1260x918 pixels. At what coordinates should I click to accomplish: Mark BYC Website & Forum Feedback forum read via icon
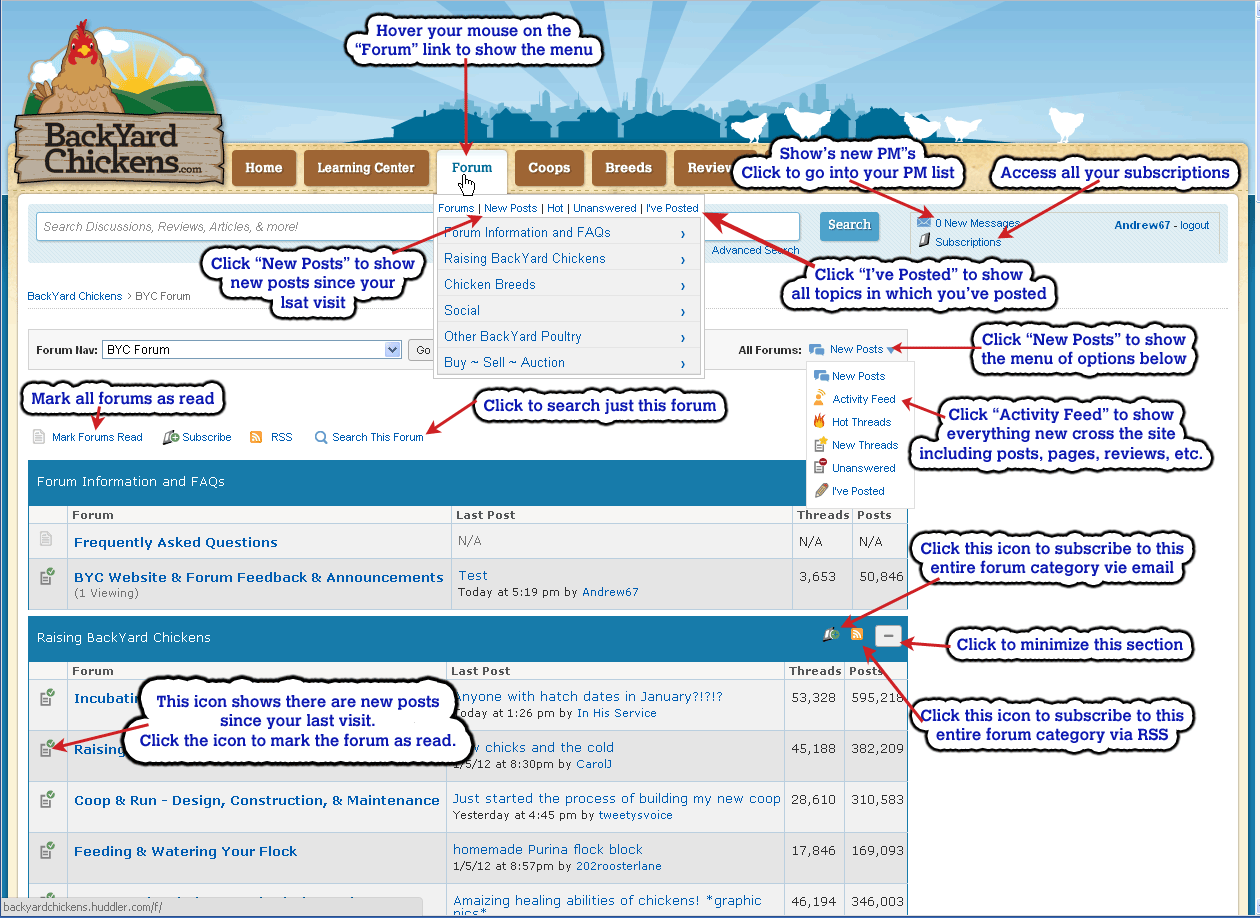47,576
